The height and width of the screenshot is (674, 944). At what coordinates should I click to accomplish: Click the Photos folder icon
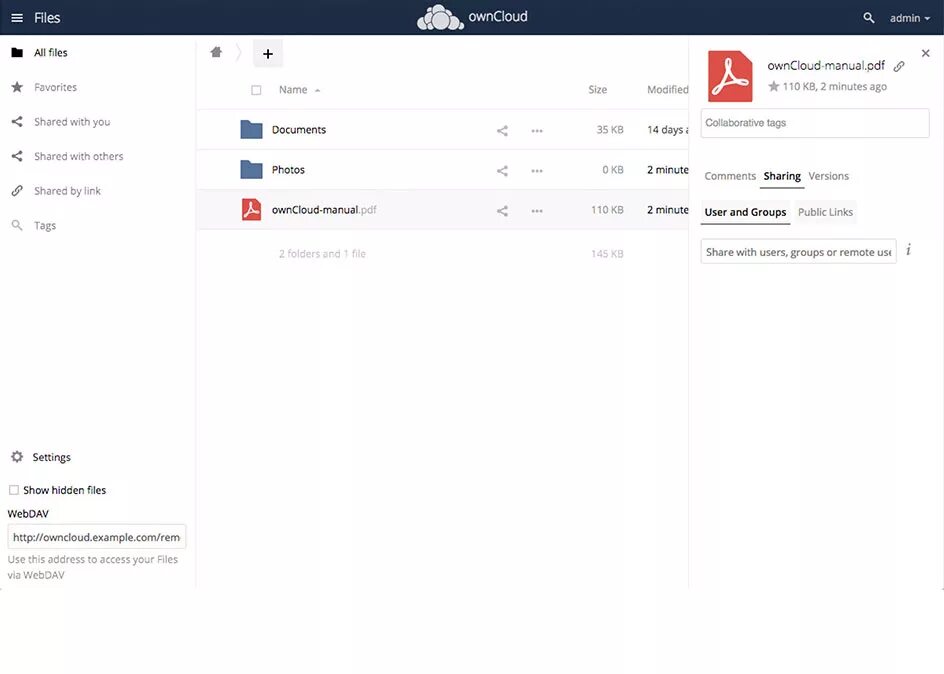click(x=251, y=169)
